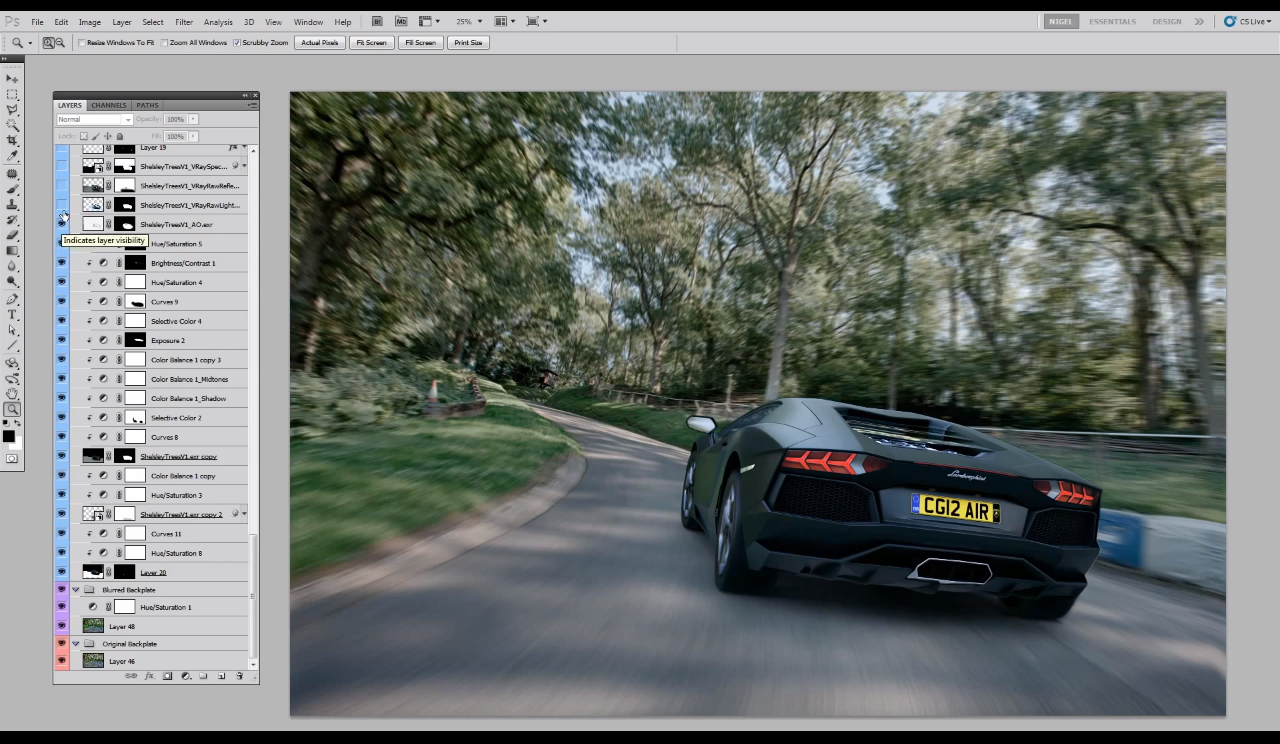This screenshot has width=1280, height=744.
Task: Select the Brush tool
Action: 12,188
